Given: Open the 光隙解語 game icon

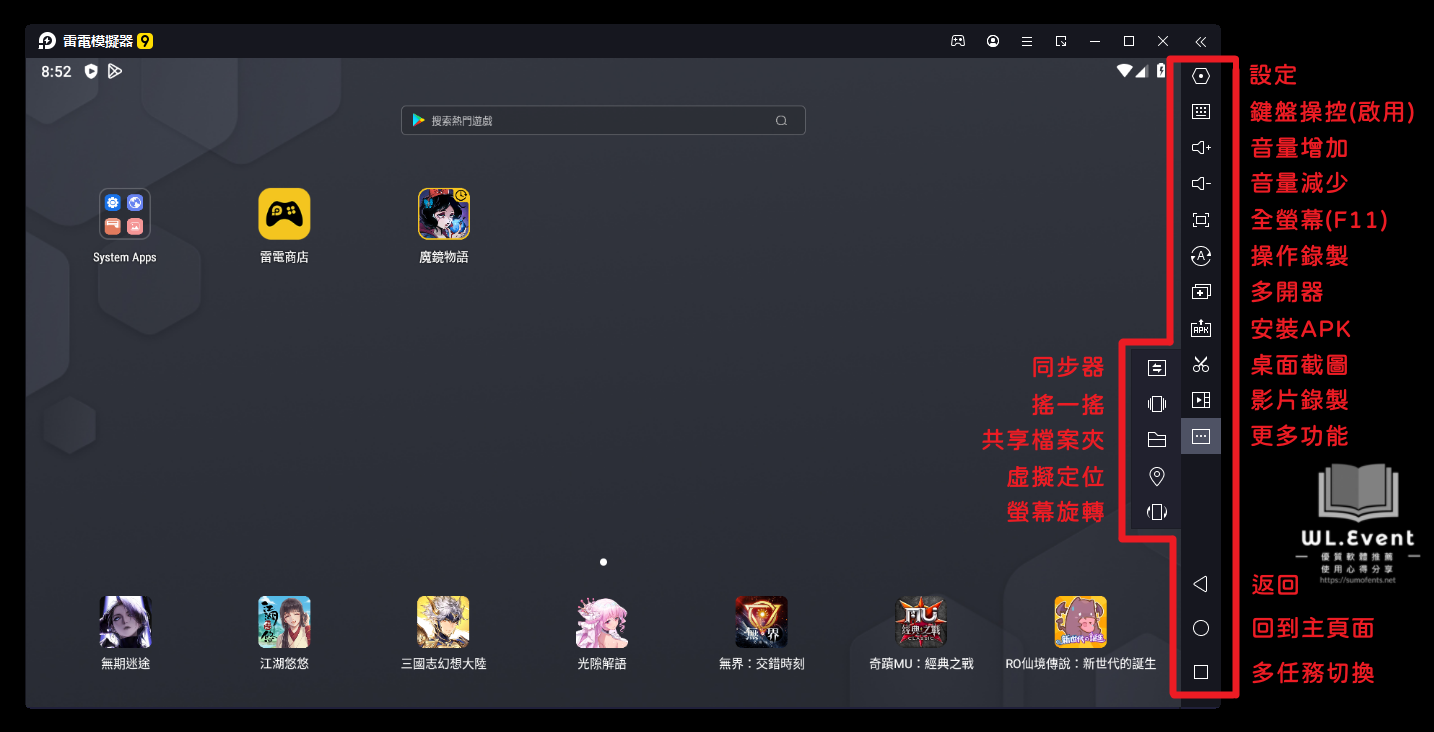Looking at the screenshot, I should 602,622.
